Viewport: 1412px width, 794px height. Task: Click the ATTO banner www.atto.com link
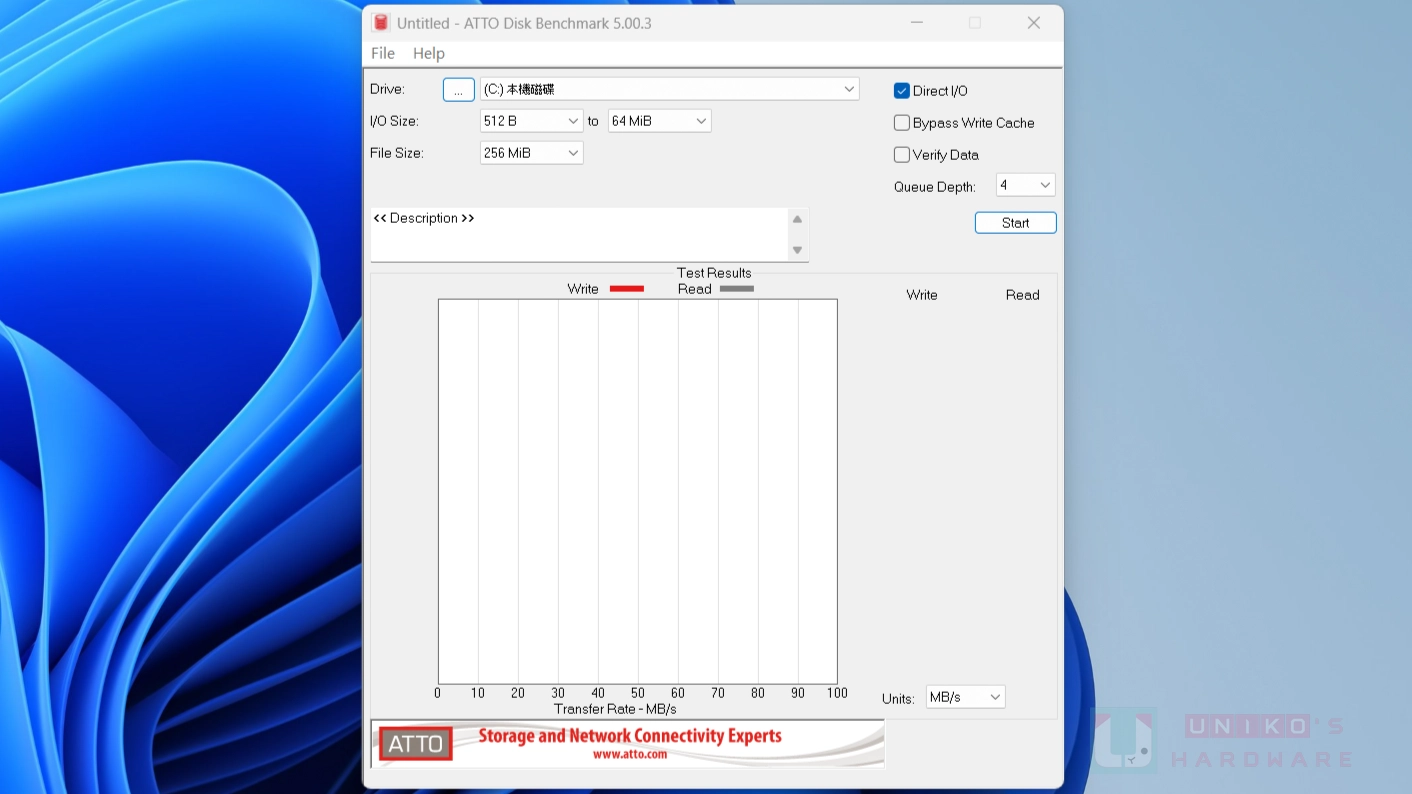630,754
